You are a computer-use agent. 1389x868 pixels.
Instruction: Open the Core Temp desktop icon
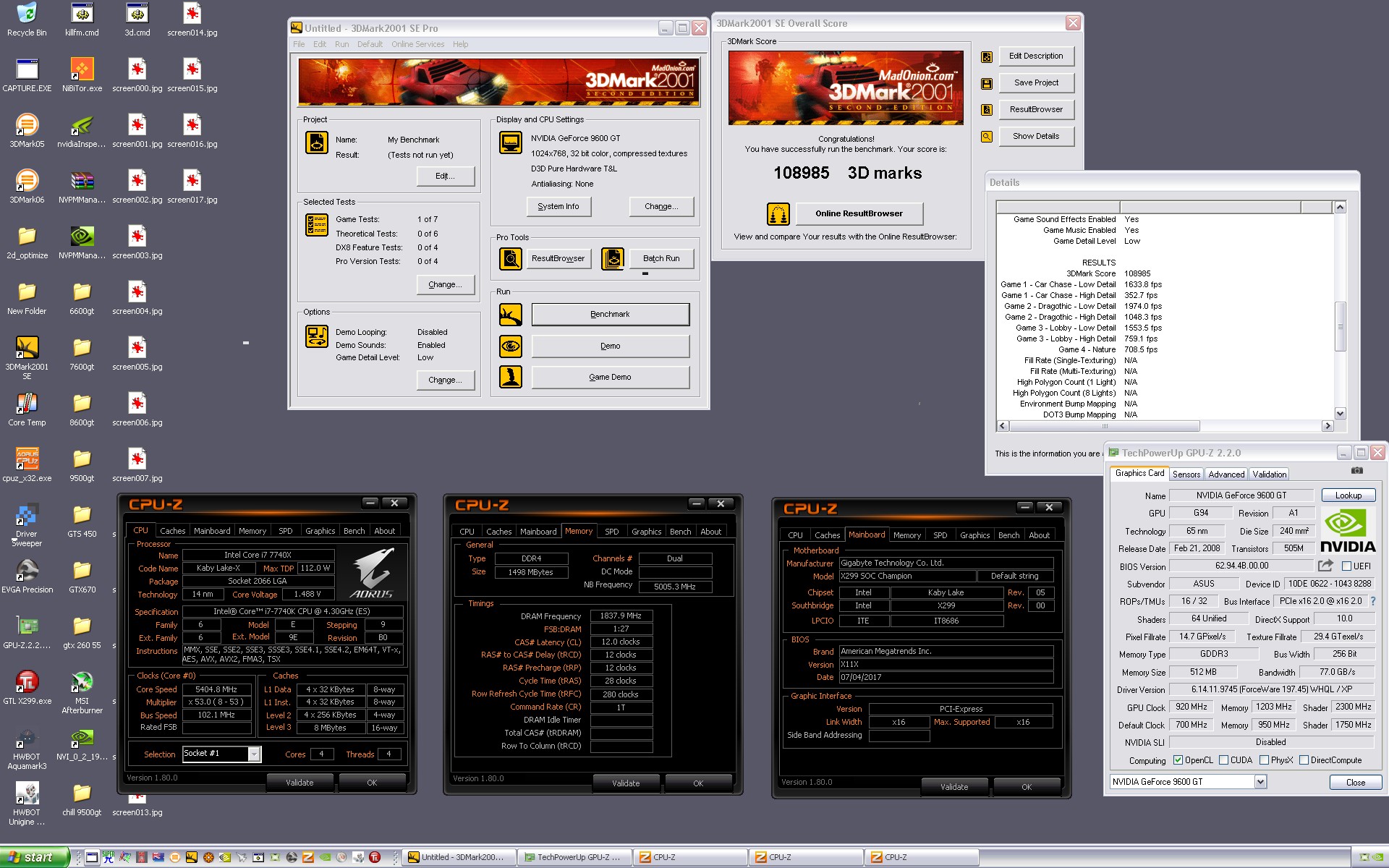(x=27, y=409)
